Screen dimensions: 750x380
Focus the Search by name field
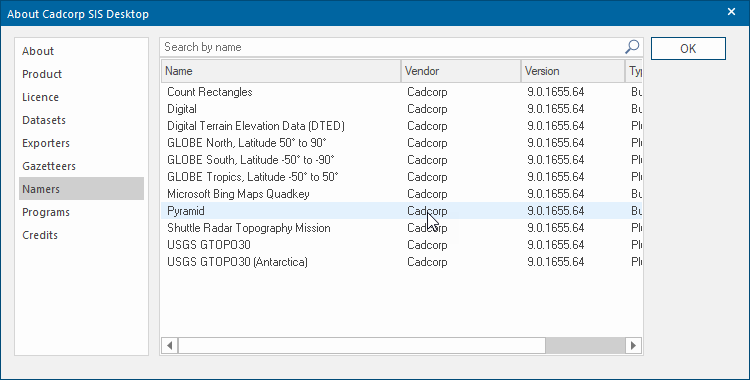pyautogui.click(x=392, y=47)
